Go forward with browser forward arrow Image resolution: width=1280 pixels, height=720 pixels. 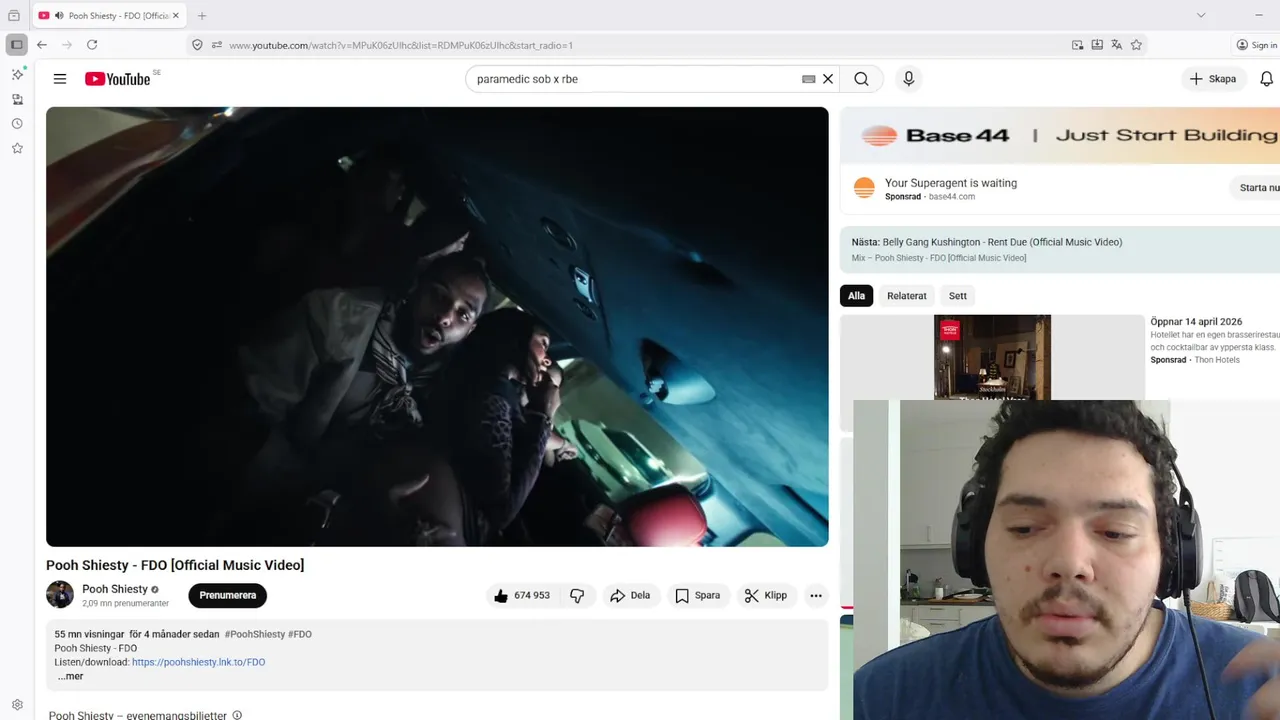coord(67,45)
